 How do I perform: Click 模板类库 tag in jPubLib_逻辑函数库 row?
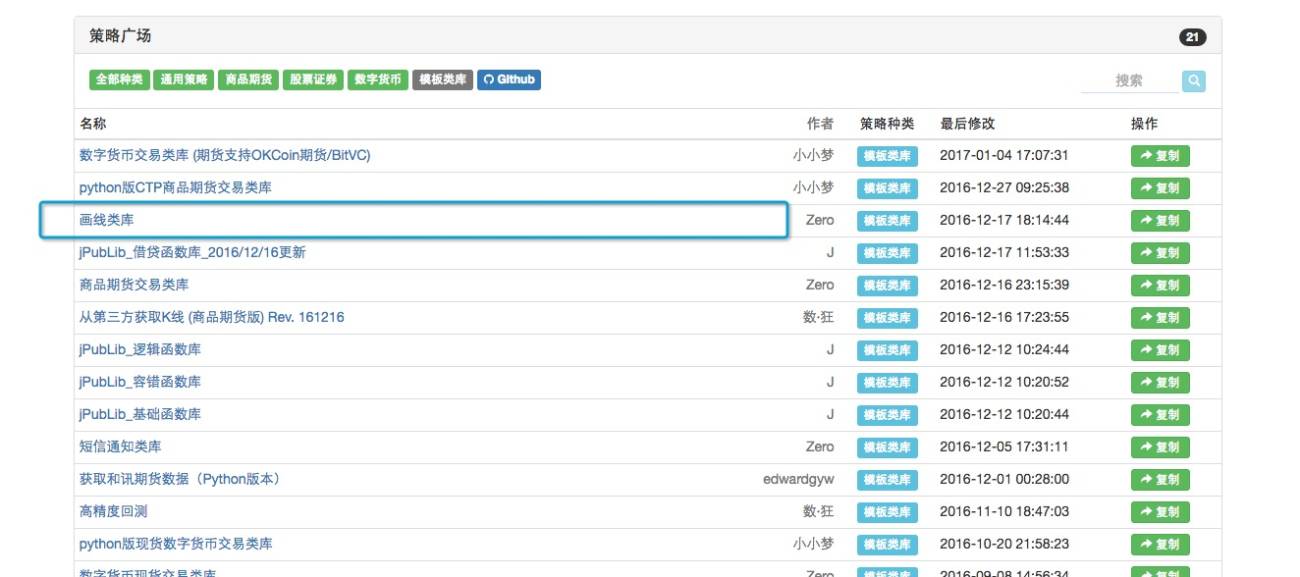[887, 351]
